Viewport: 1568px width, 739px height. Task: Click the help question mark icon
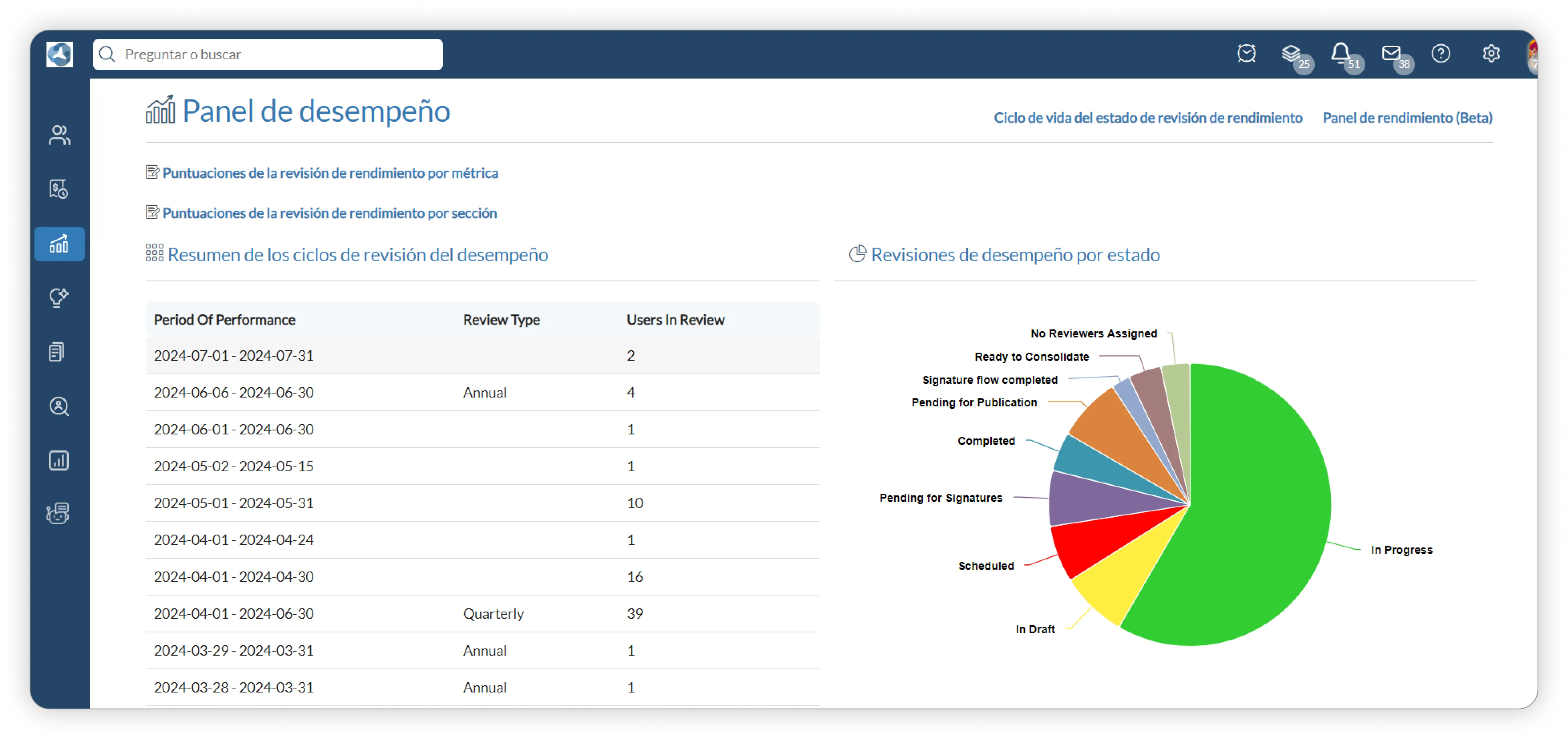1441,54
